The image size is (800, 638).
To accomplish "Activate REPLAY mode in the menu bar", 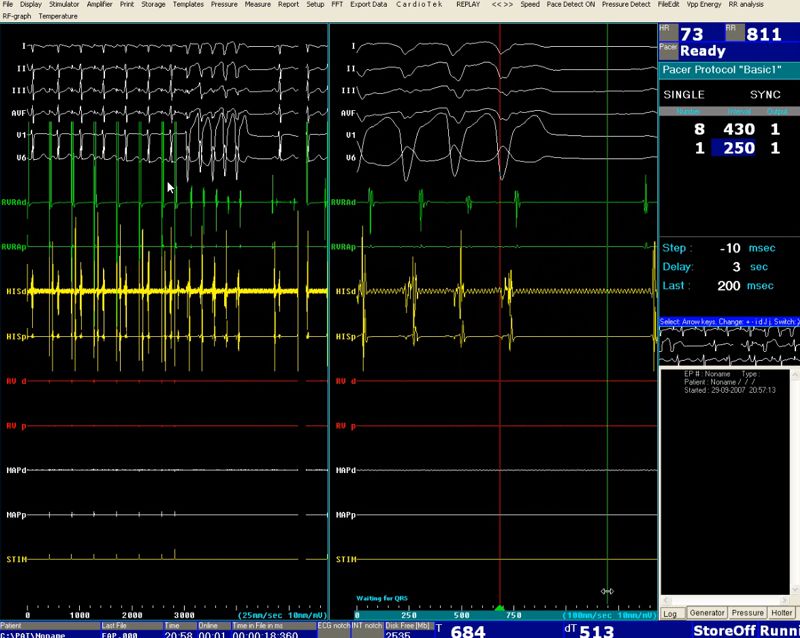I will [468, 4].
